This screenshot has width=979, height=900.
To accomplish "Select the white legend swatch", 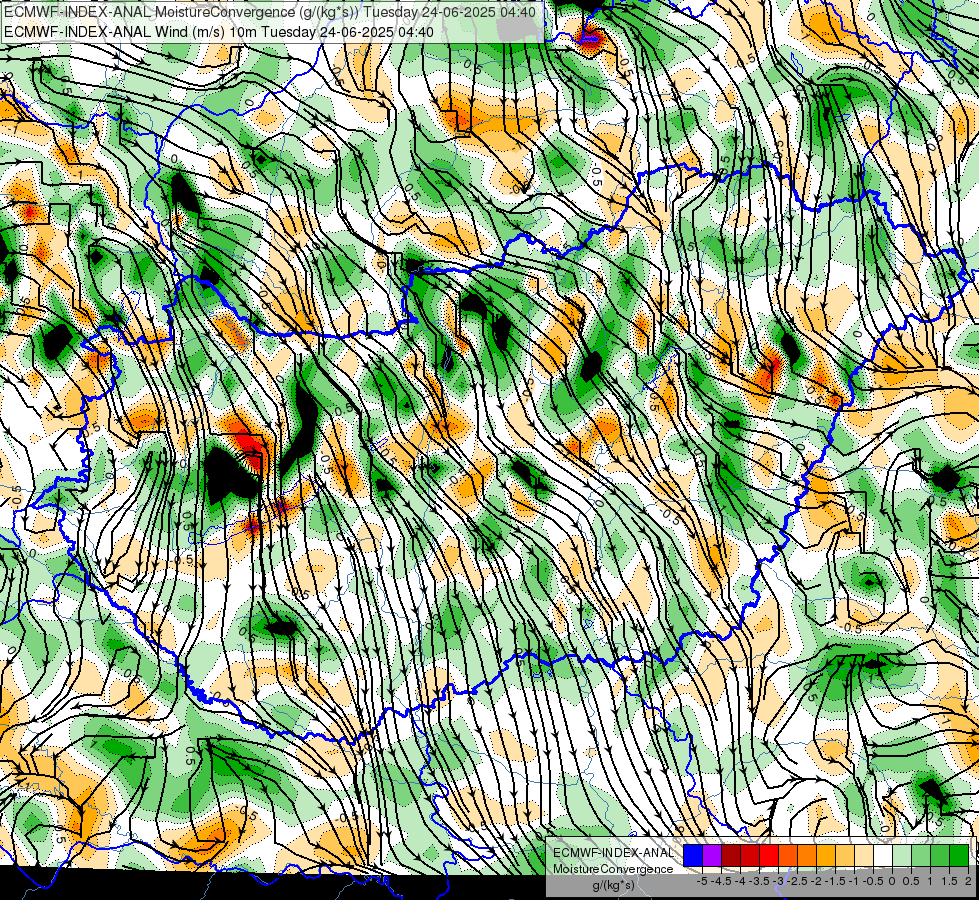I will coord(883,856).
